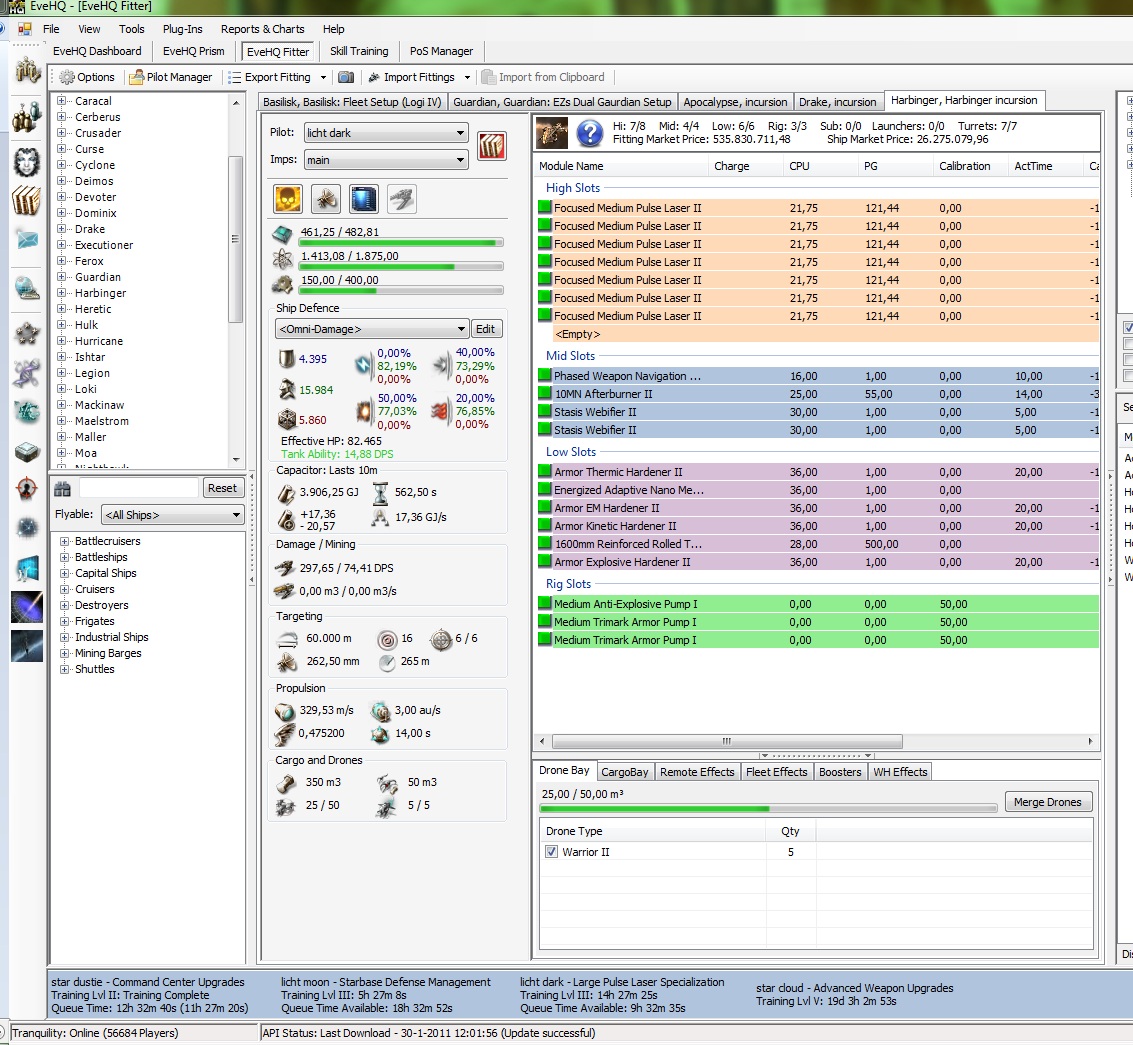Open the Imps dropdown showing main
1133x1045 pixels.
point(386,160)
